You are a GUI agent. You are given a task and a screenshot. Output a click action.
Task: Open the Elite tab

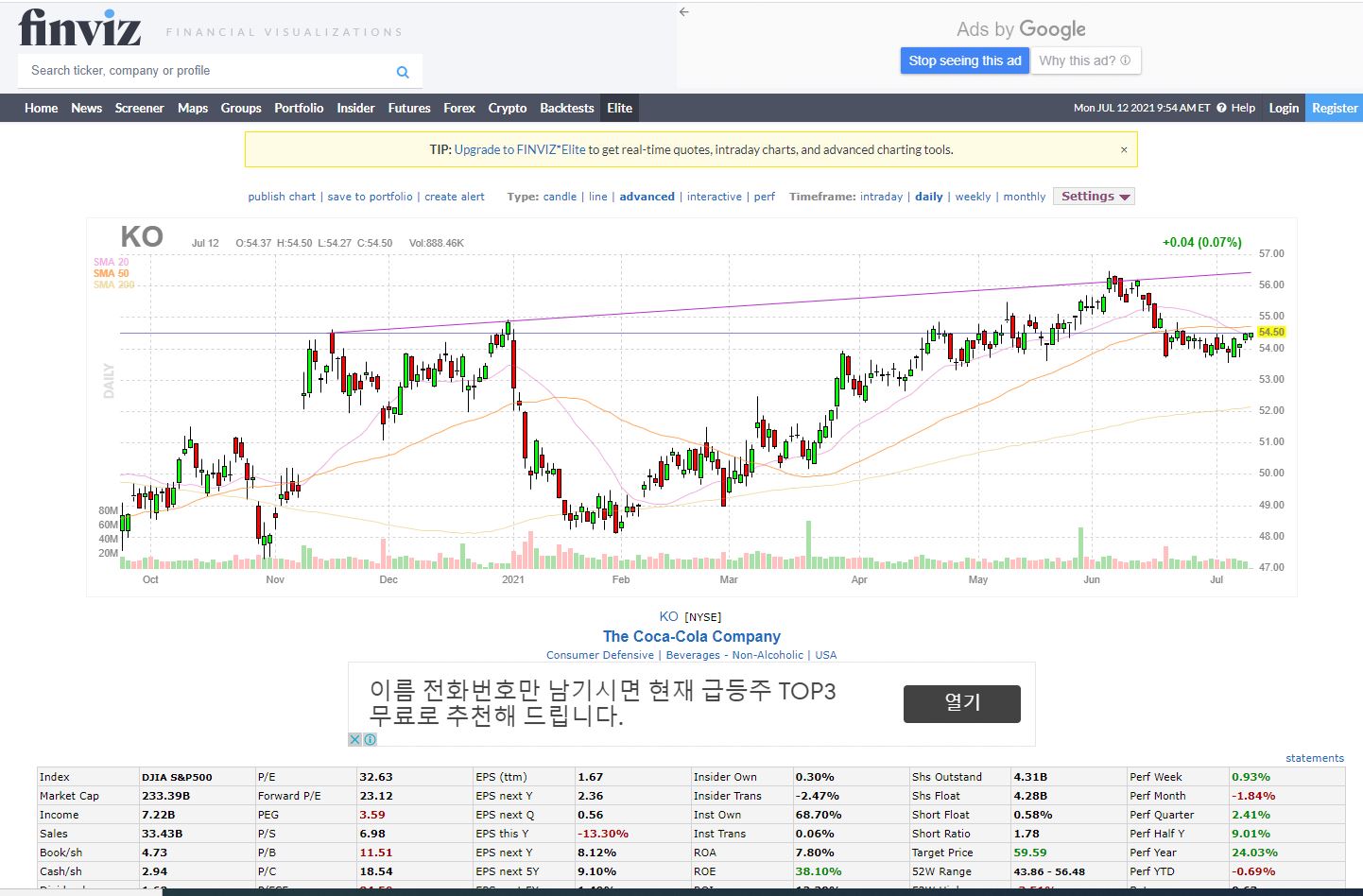point(620,108)
